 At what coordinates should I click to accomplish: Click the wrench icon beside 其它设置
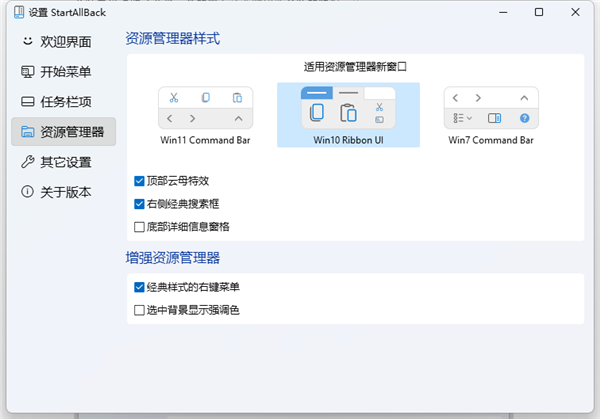click(x=28, y=162)
